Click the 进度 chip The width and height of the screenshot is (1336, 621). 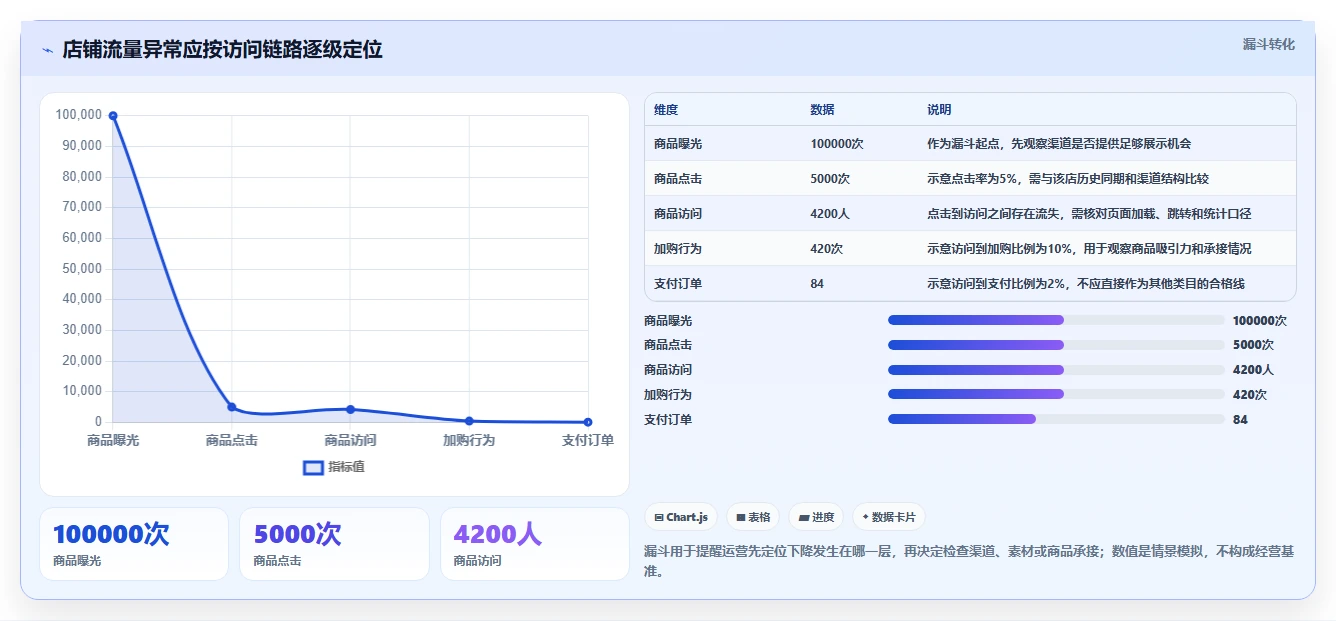click(x=816, y=517)
